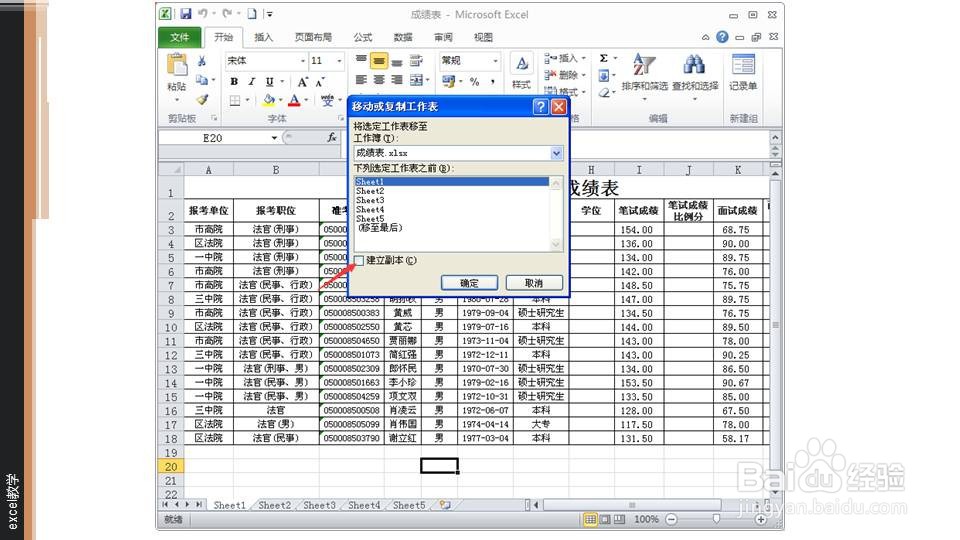The height and width of the screenshot is (540, 960).
Task: Open the 文件 (File) tab
Action: click(x=179, y=37)
